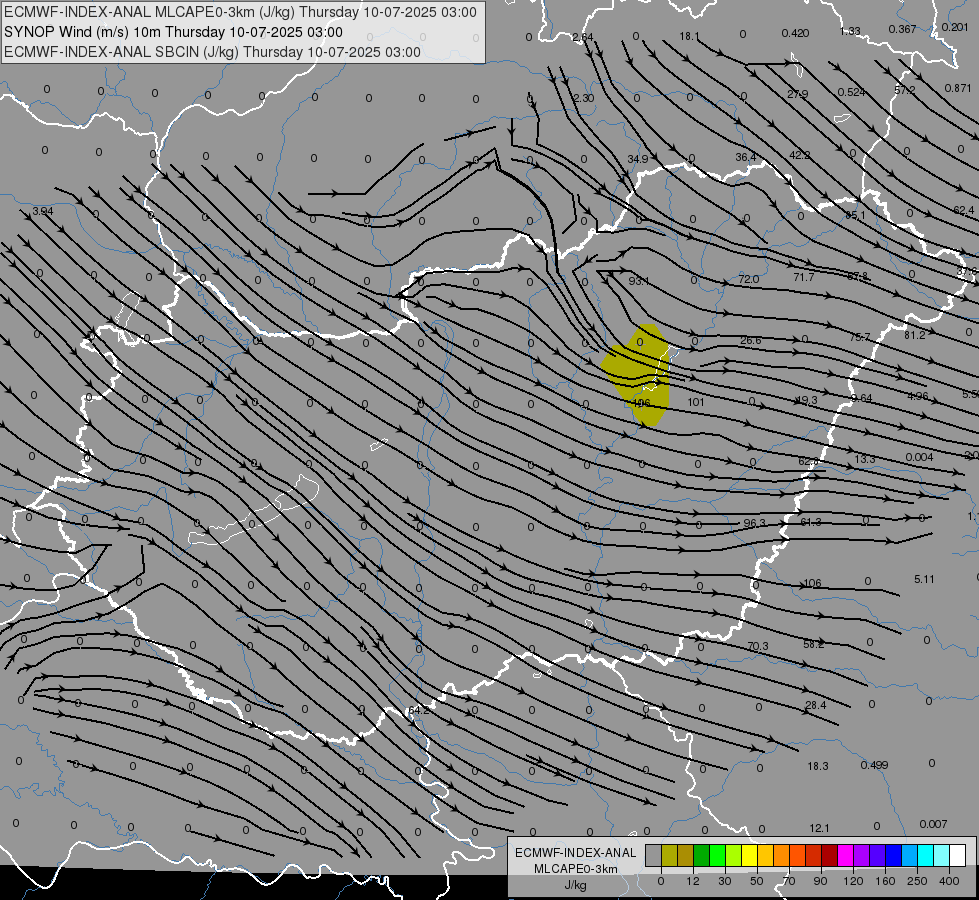Click the map value 13.3
979x900 pixels.
click(x=865, y=459)
